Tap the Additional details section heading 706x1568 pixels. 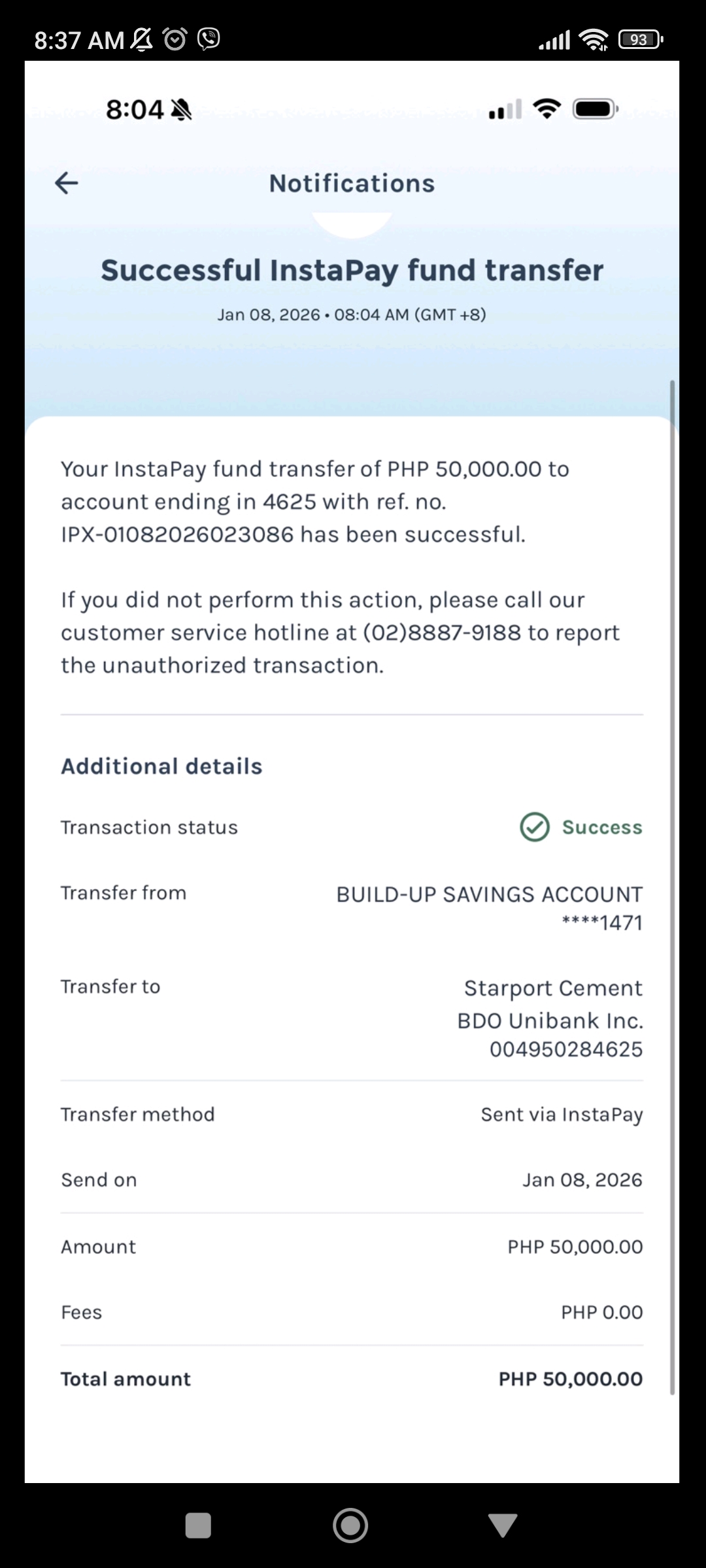point(161,766)
